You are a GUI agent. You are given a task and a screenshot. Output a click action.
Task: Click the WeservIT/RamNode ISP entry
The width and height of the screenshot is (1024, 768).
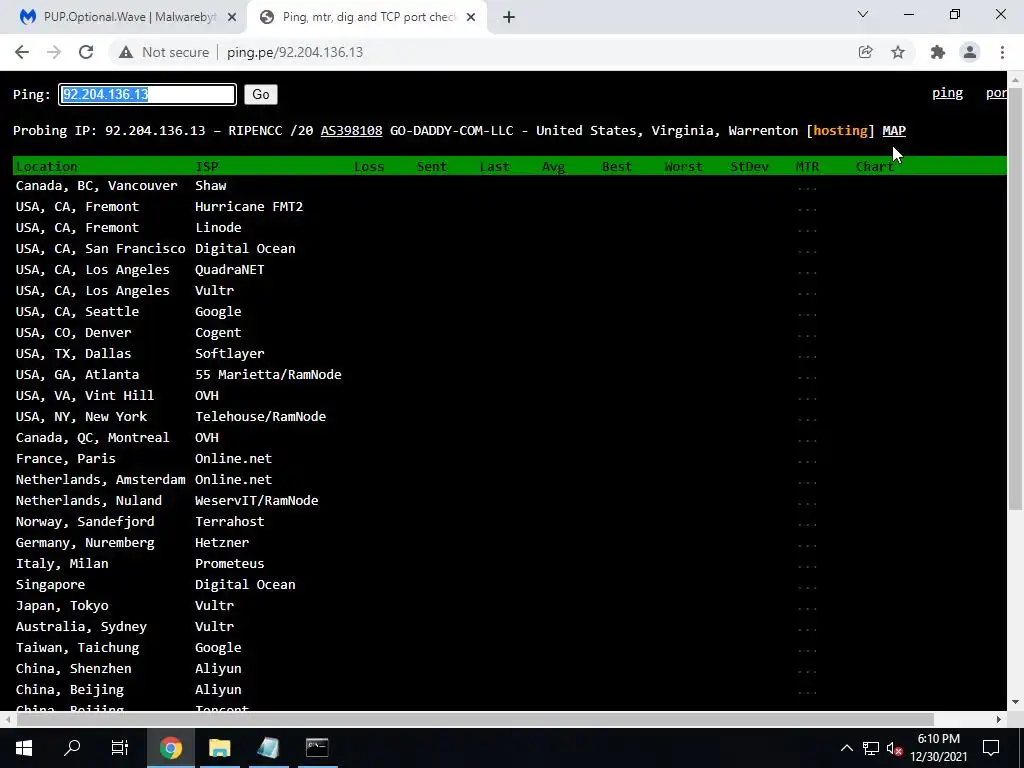256,500
